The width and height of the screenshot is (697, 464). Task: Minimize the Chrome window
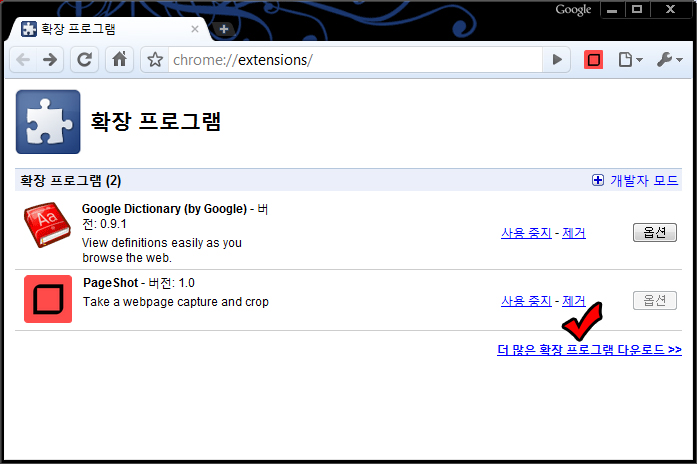pos(612,9)
